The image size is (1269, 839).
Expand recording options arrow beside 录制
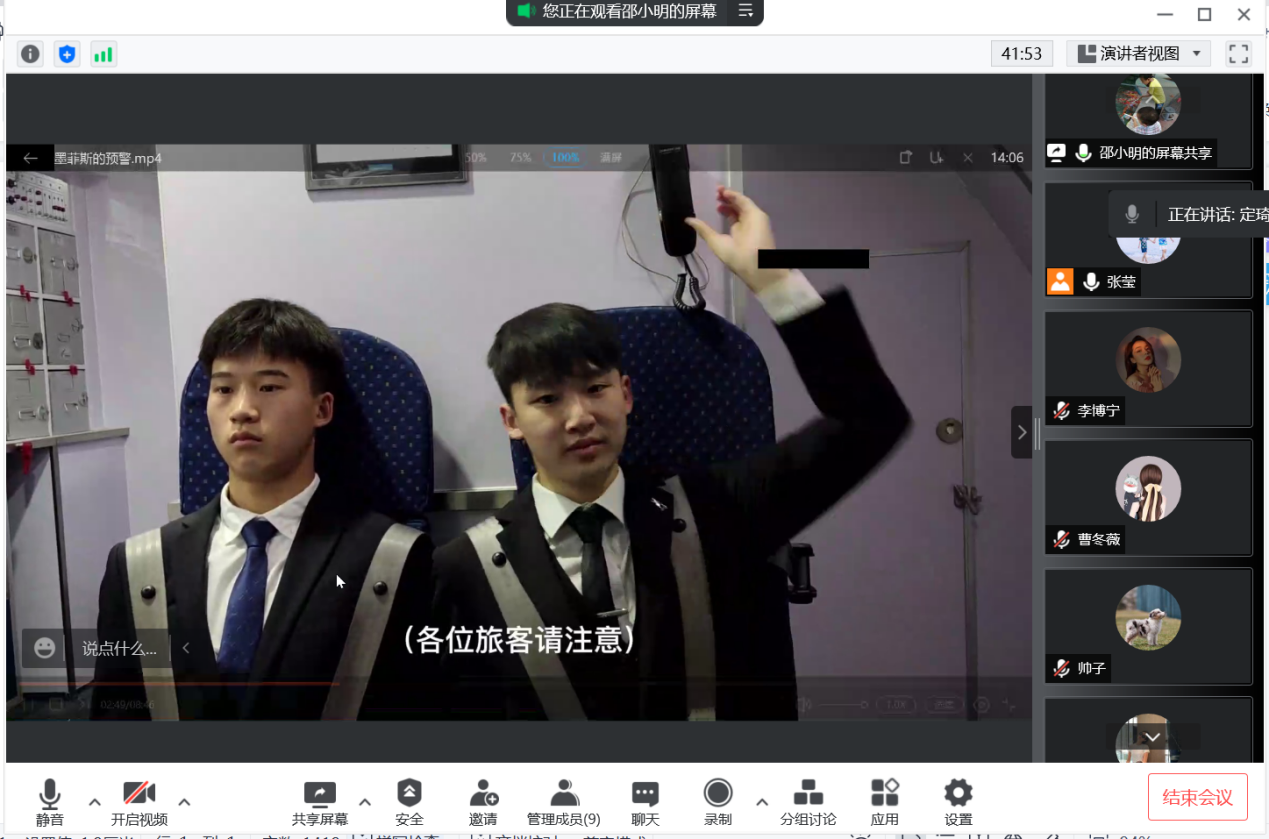click(762, 801)
